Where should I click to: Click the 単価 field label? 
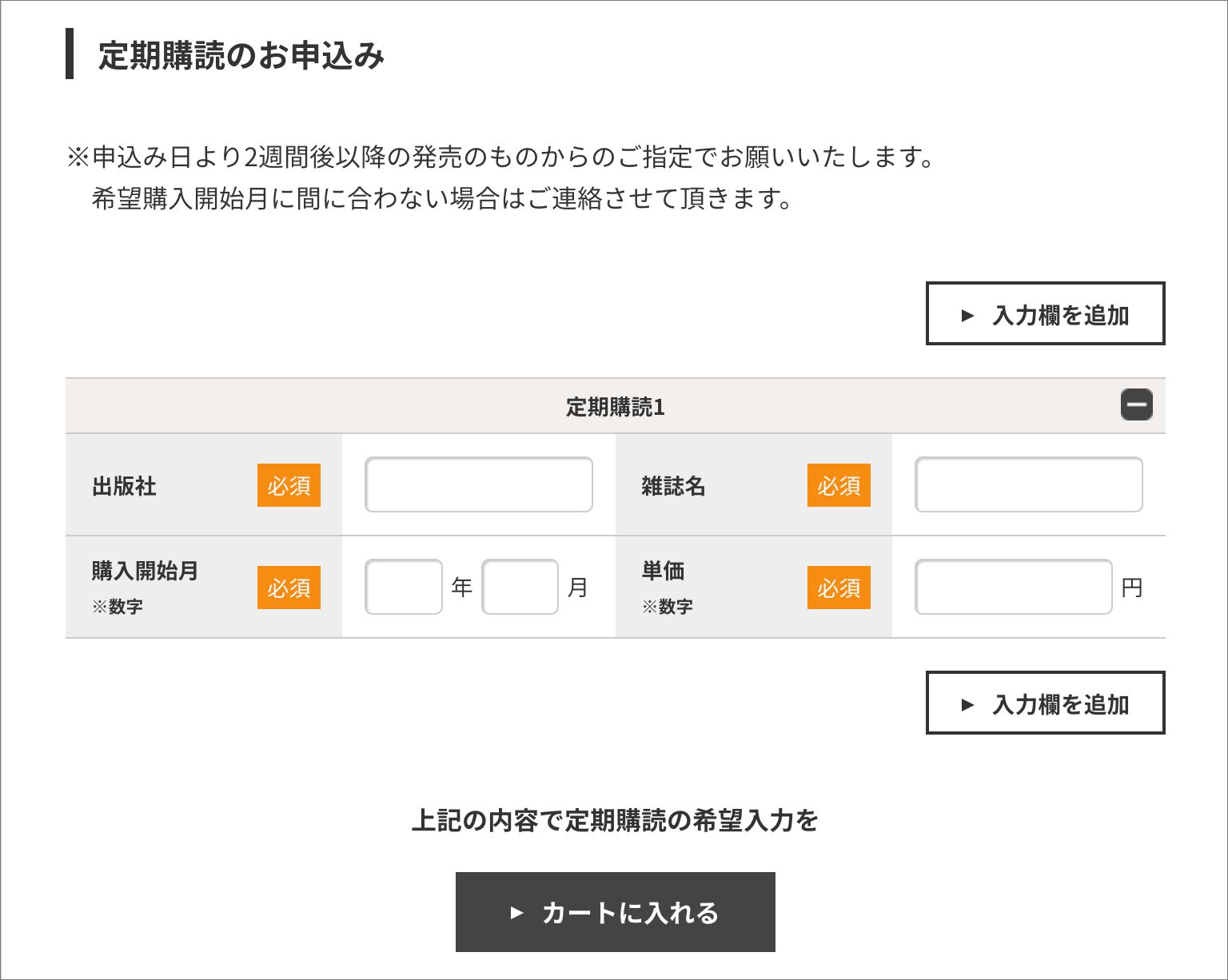[x=663, y=571]
